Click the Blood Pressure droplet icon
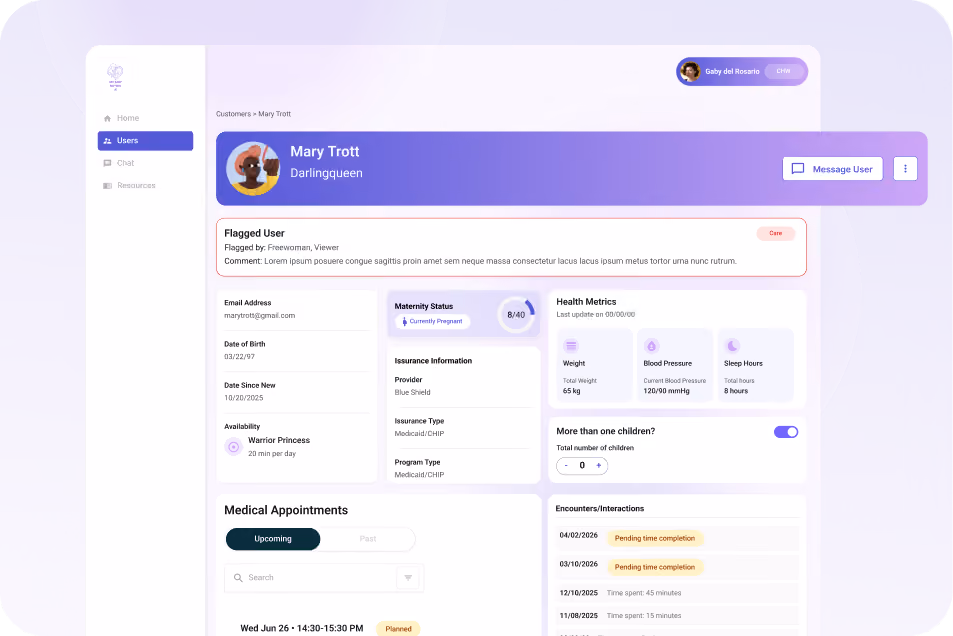 pyautogui.click(x=652, y=346)
